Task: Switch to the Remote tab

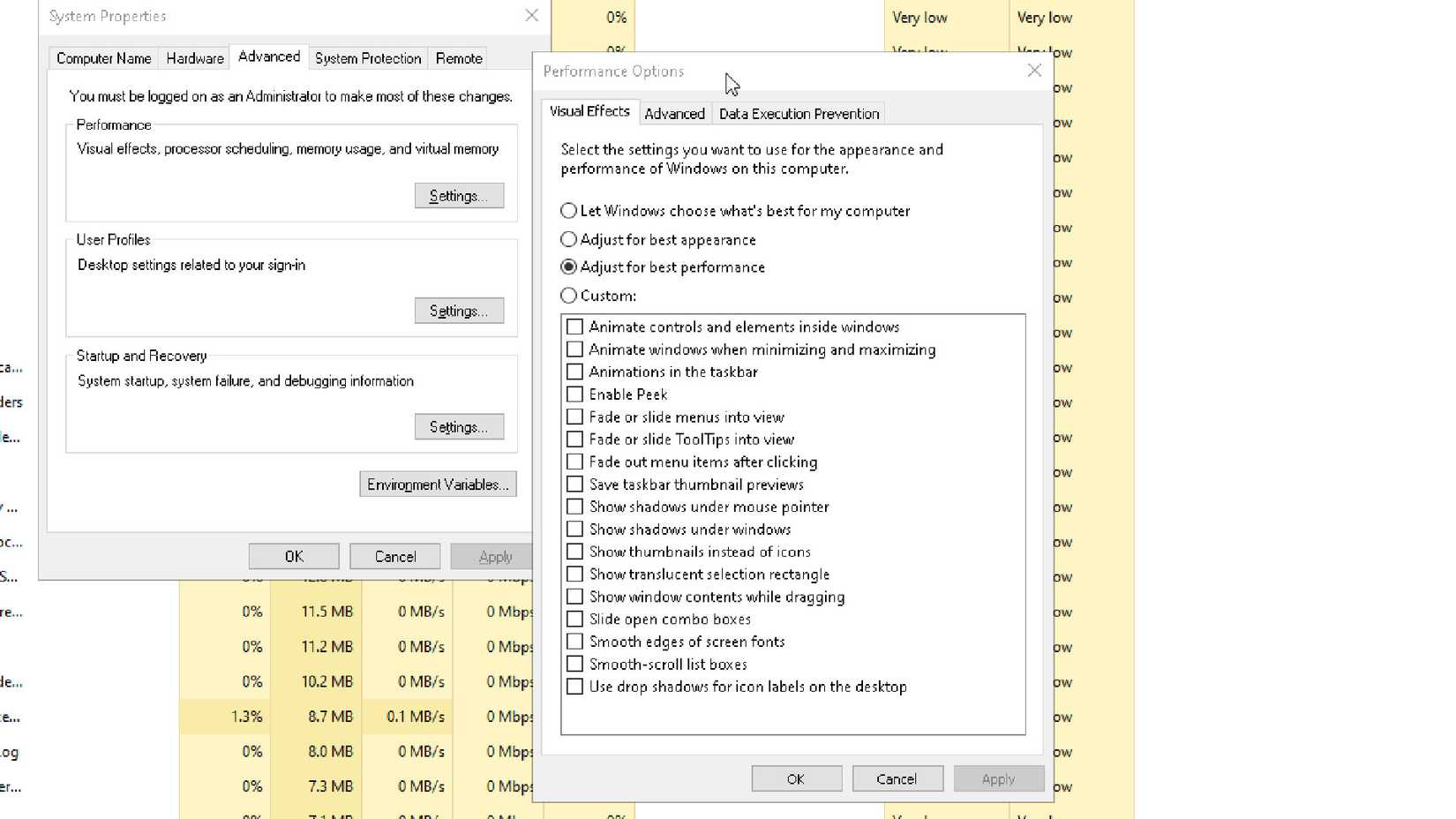Action: 459,58
